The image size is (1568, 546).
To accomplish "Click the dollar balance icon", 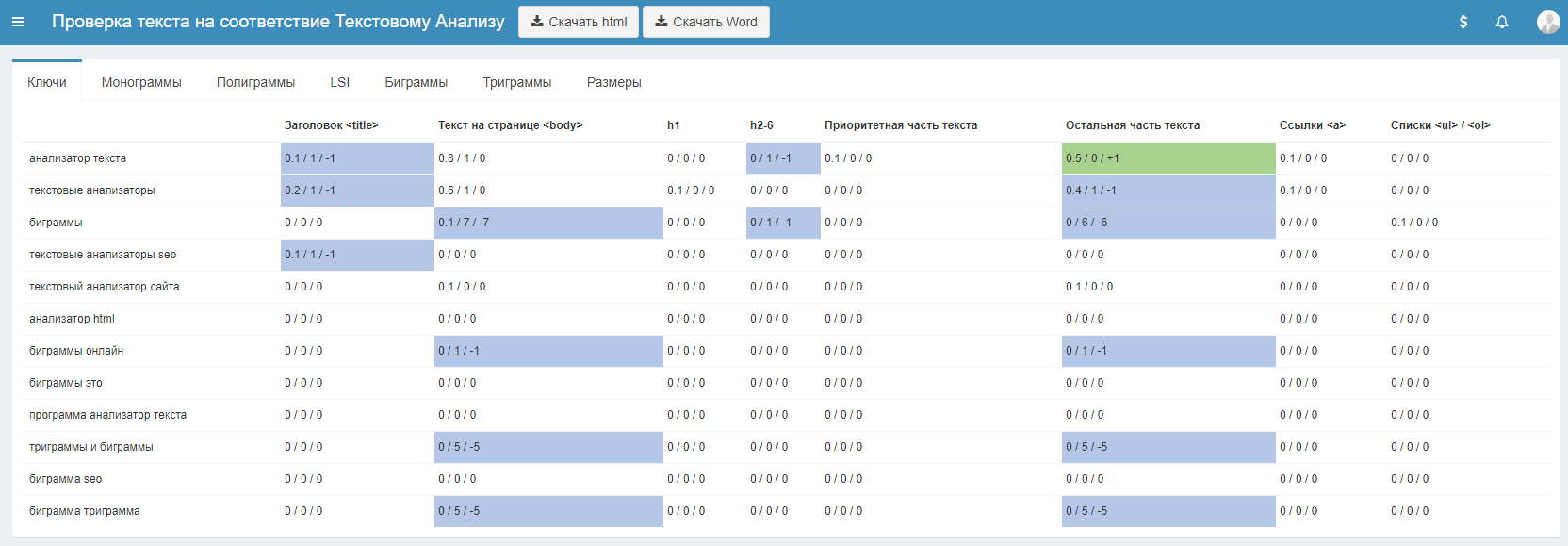I will [x=1462, y=22].
